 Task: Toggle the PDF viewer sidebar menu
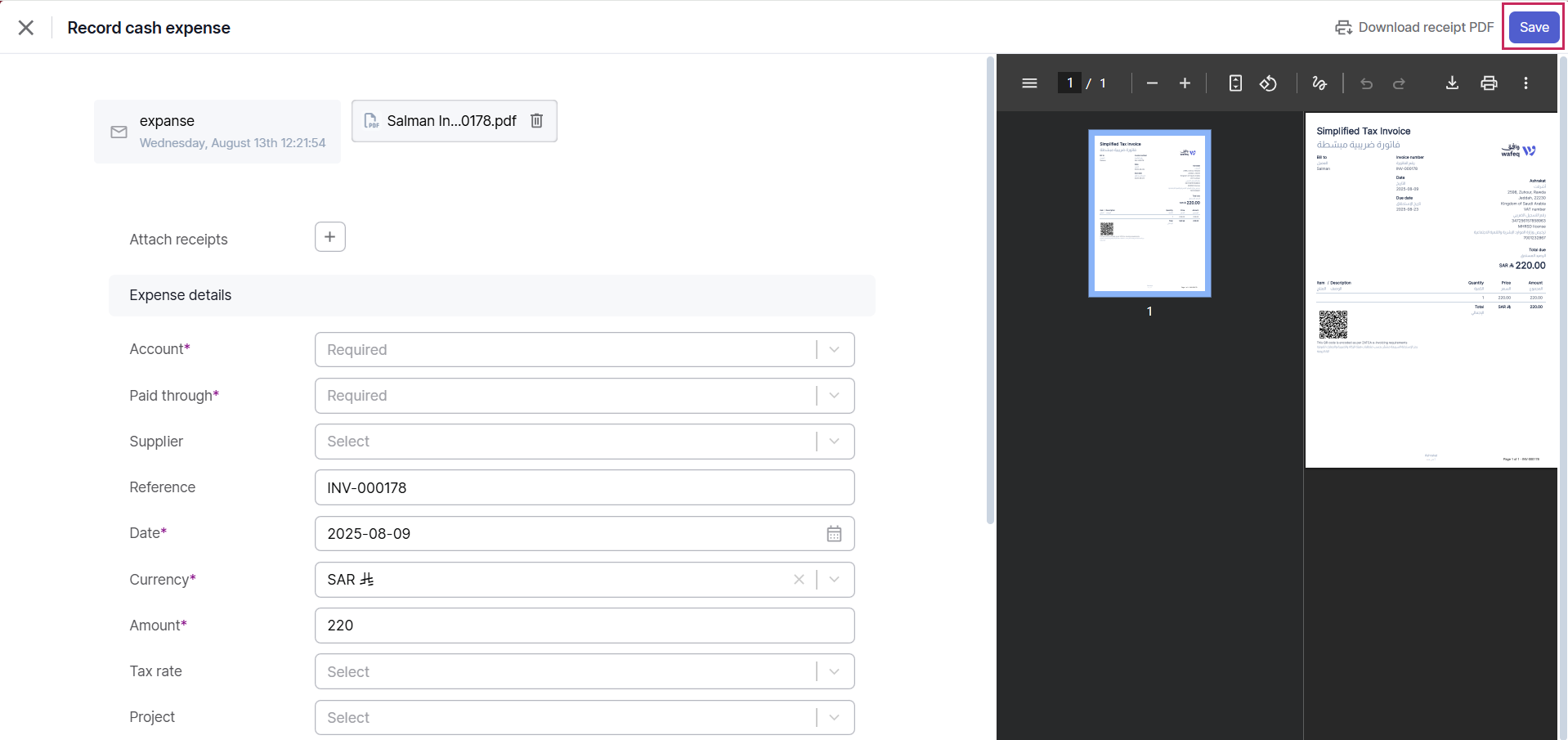[x=1029, y=83]
